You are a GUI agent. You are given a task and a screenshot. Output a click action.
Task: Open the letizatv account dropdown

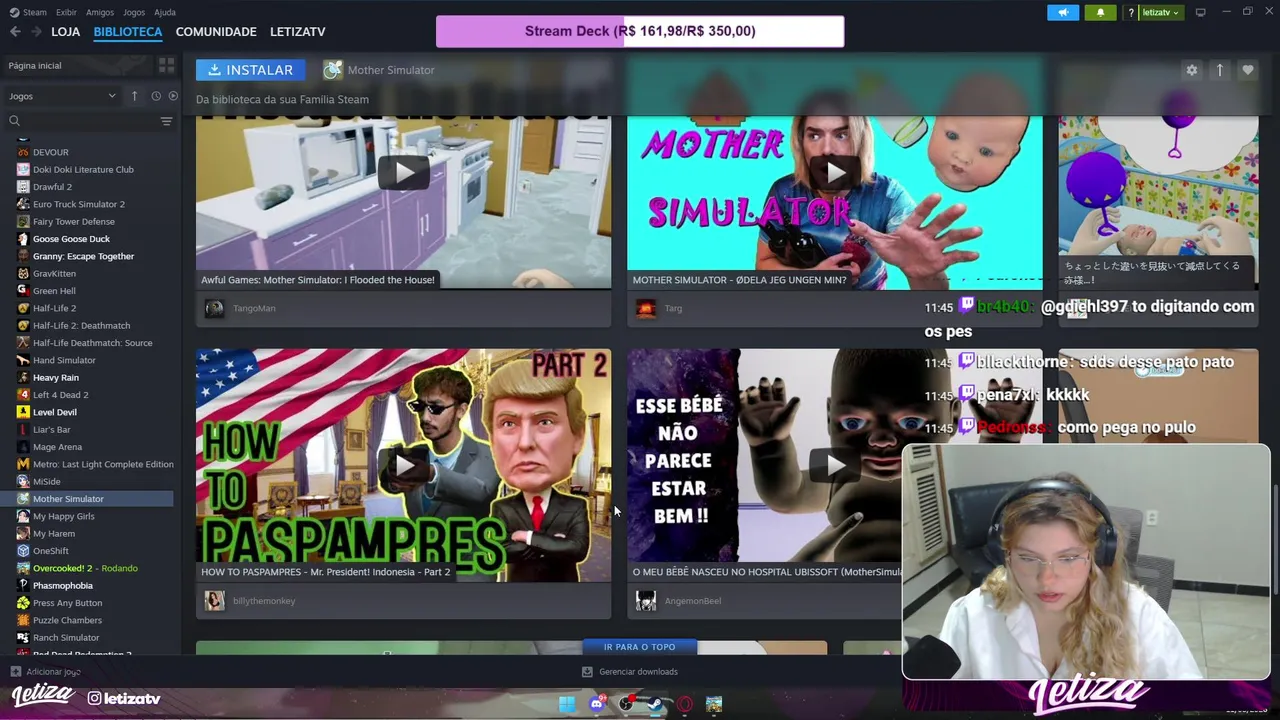1161,12
